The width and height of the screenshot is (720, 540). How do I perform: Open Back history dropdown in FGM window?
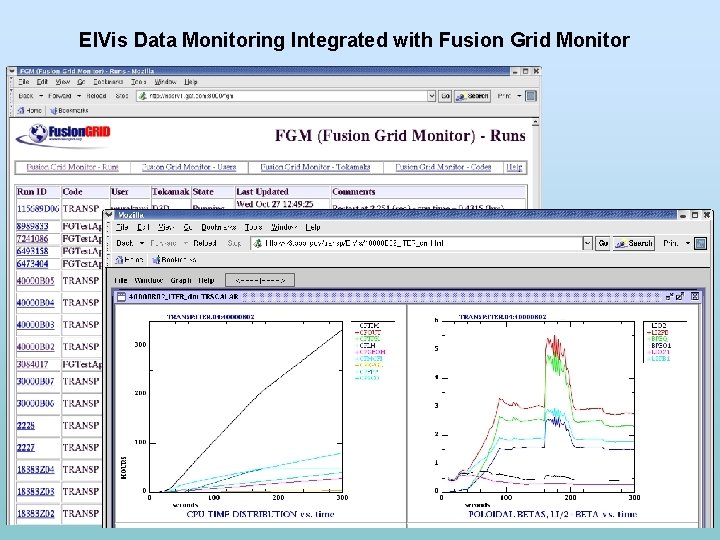[41, 96]
